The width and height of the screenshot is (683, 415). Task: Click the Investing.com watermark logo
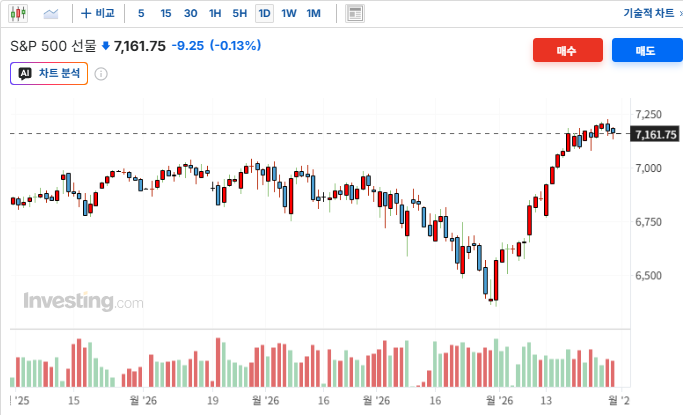[x=83, y=301]
